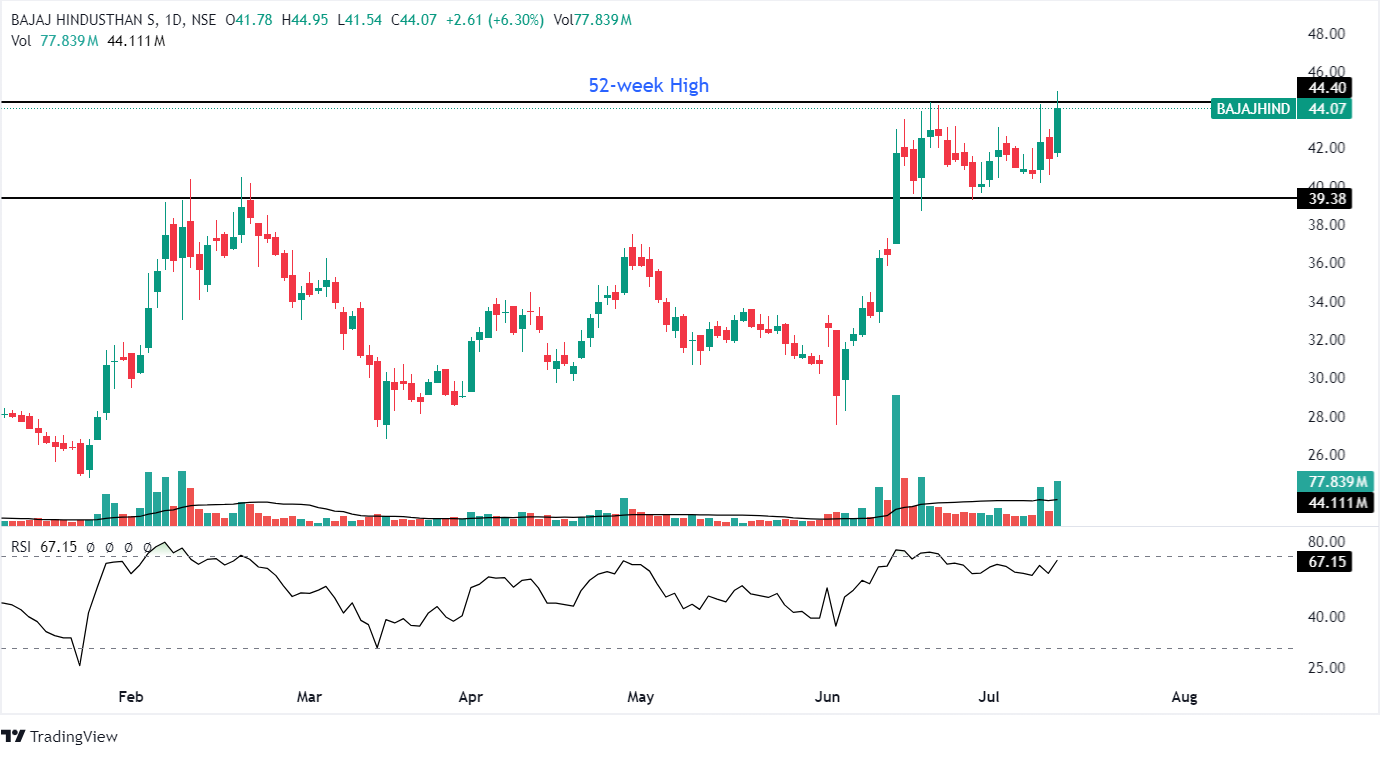The image size is (1392, 758).
Task: Click the 80.00 level on RSI scale
Action: point(1326,543)
